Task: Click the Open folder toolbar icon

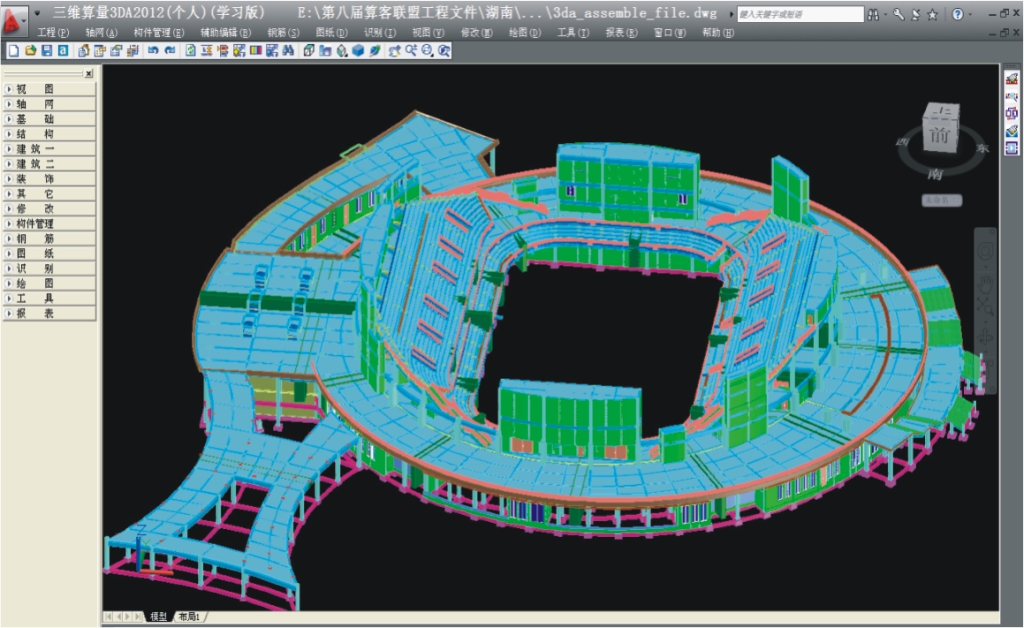Action: click(x=30, y=50)
